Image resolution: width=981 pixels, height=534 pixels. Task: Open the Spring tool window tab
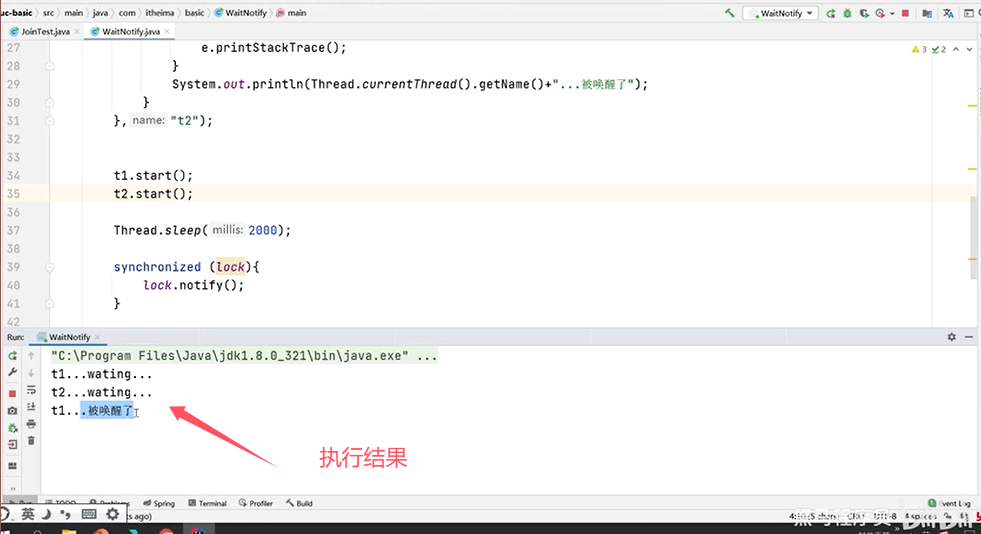(x=159, y=503)
